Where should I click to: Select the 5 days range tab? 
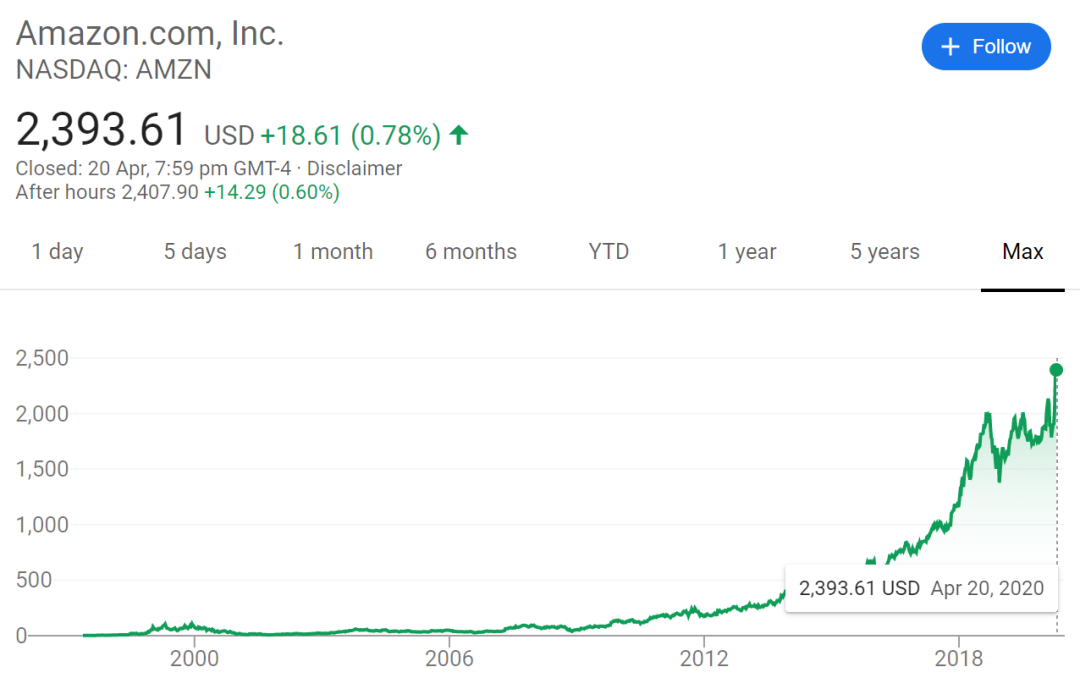pyautogui.click(x=195, y=252)
